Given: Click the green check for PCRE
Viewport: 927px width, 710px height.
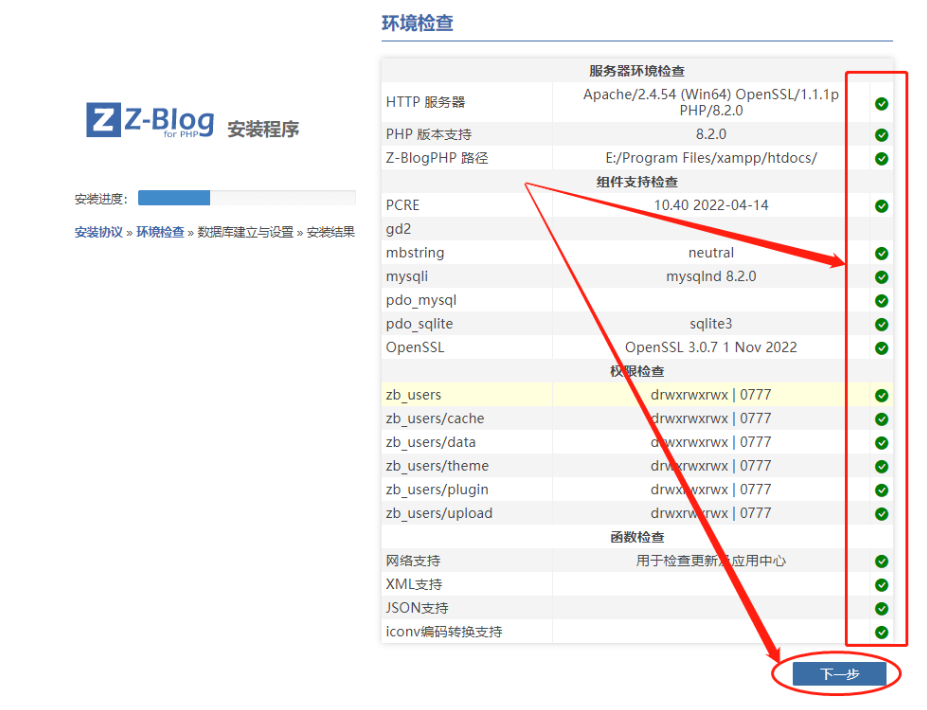Looking at the screenshot, I should point(881,206).
